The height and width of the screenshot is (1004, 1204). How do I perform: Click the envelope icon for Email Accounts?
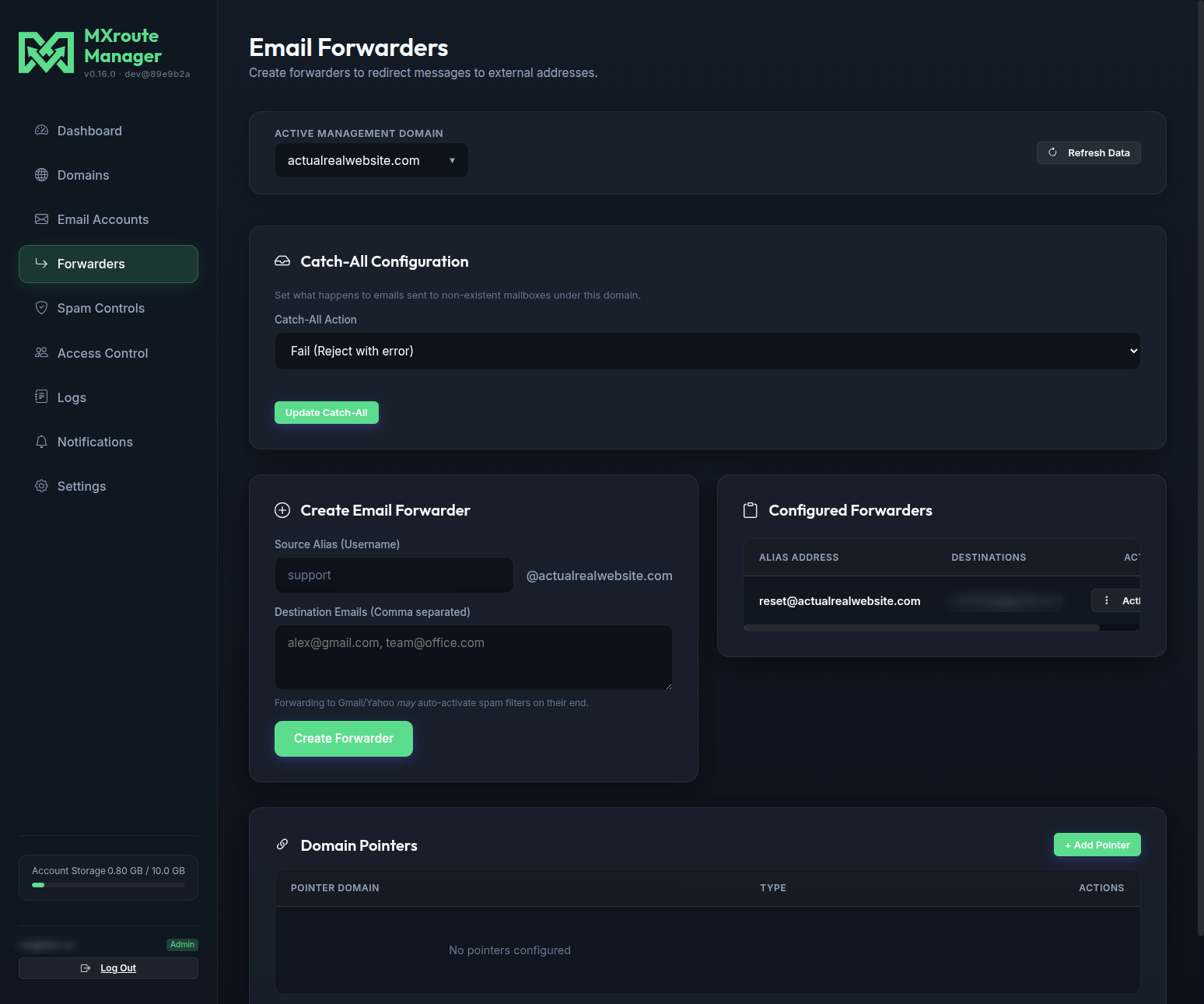41,219
